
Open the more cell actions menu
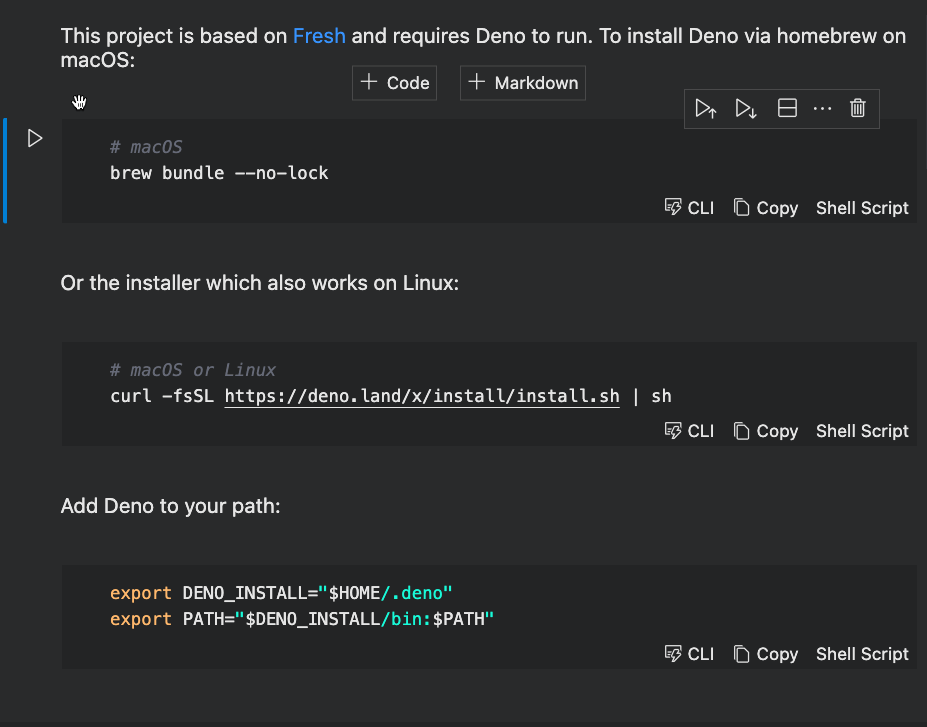(x=822, y=108)
